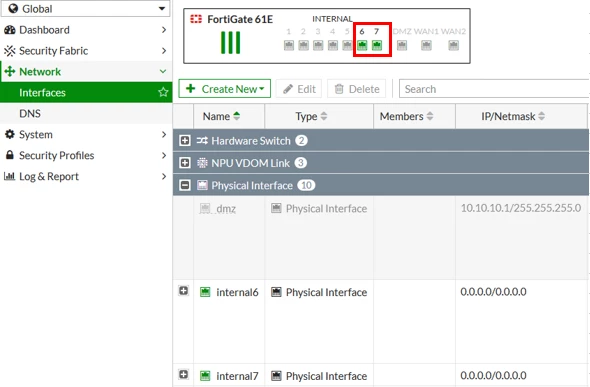
Task: Expand the System chevron arrow
Action: coord(164,135)
